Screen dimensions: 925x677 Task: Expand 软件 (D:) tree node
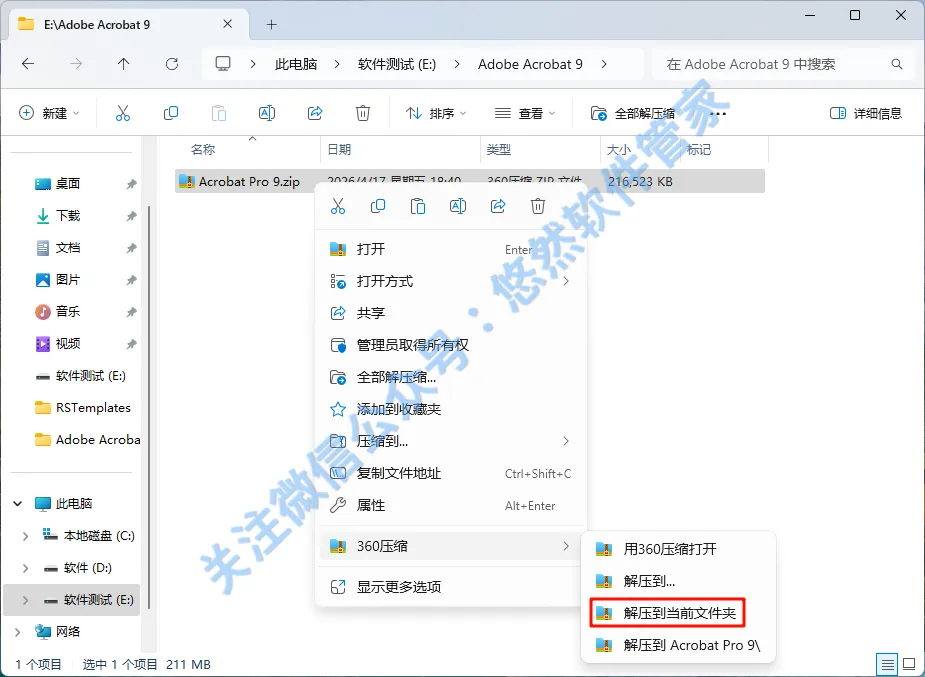25,568
